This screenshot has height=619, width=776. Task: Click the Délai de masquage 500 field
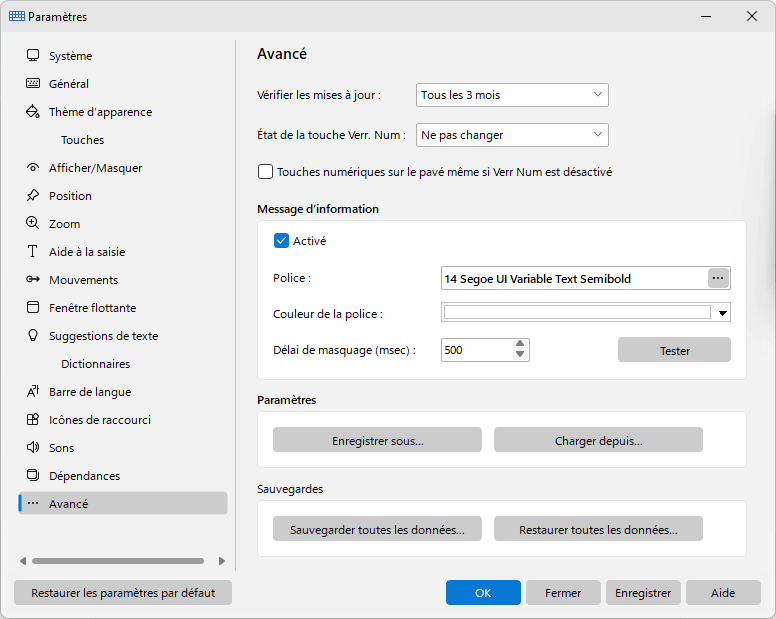pos(477,350)
